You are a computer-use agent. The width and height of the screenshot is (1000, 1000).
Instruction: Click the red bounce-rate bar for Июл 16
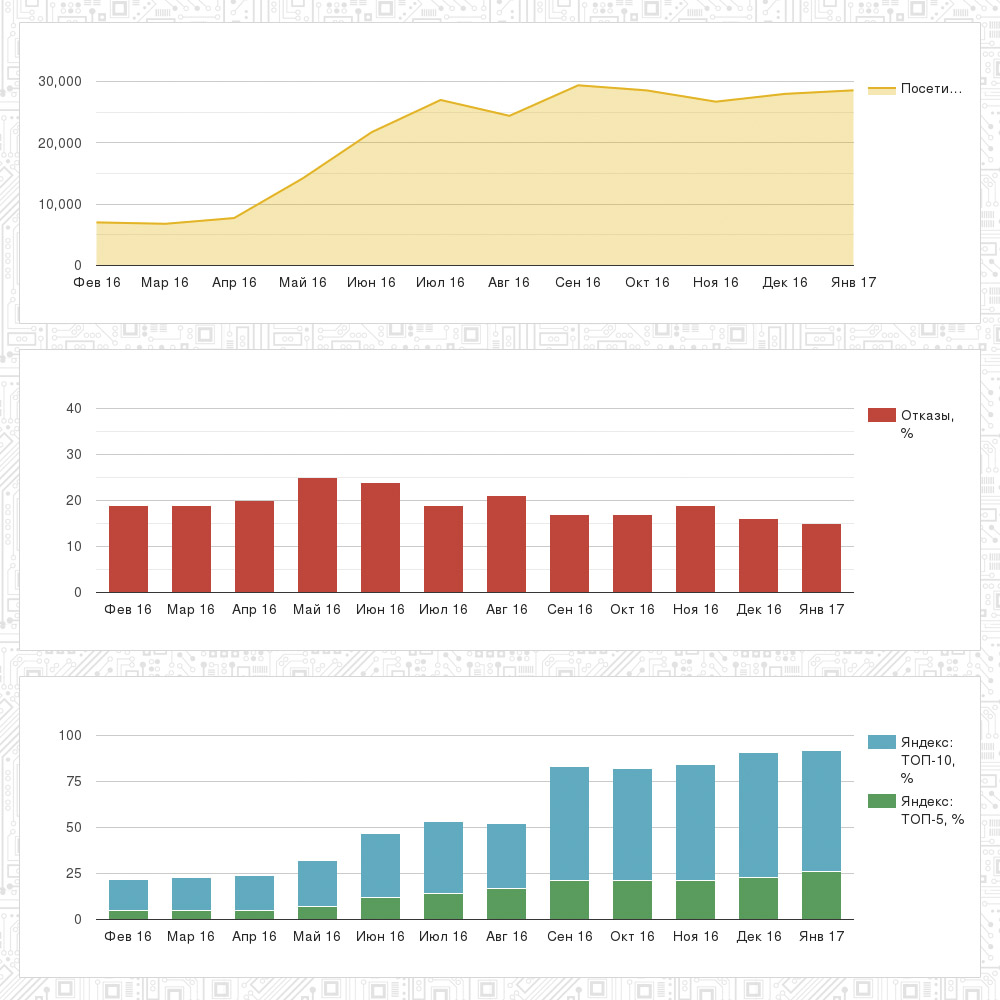(443, 549)
